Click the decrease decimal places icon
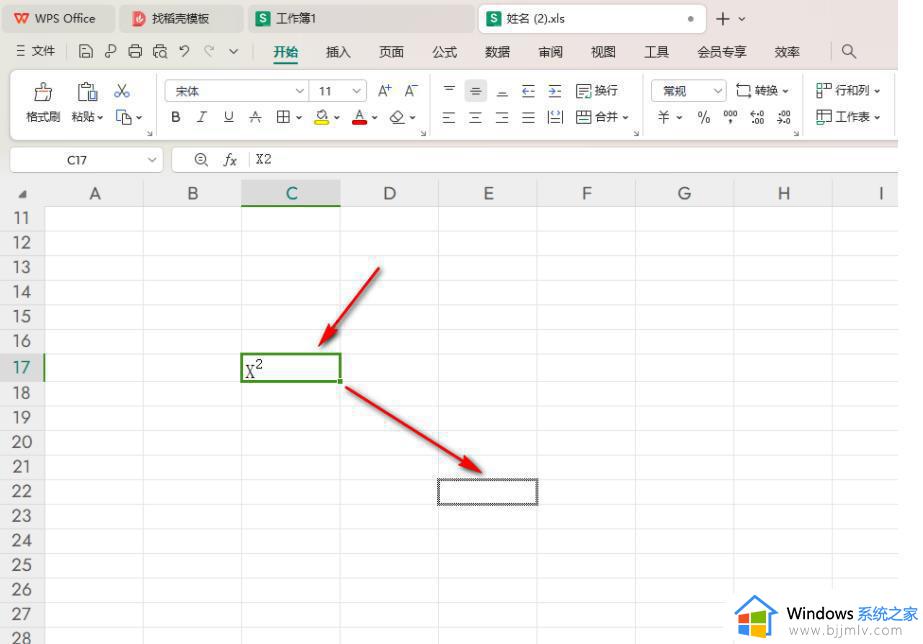Image resolution: width=923 pixels, height=644 pixels. tap(783, 117)
